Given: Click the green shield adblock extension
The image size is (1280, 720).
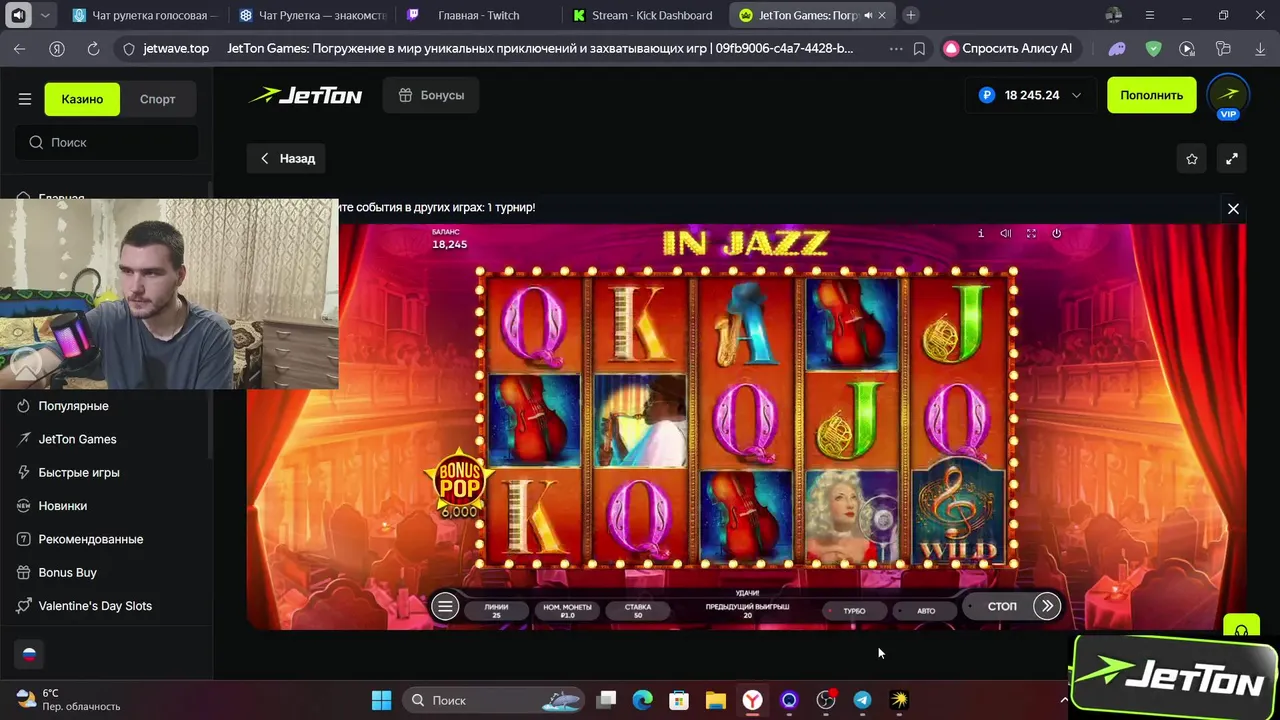Looking at the screenshot, I should click(1153, 48).
